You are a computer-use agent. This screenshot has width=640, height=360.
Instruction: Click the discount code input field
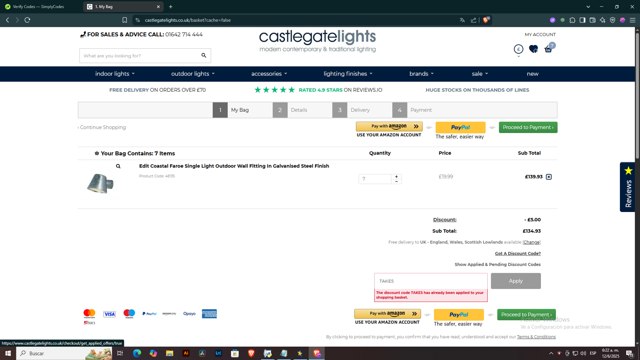click(x=431, y=281)
